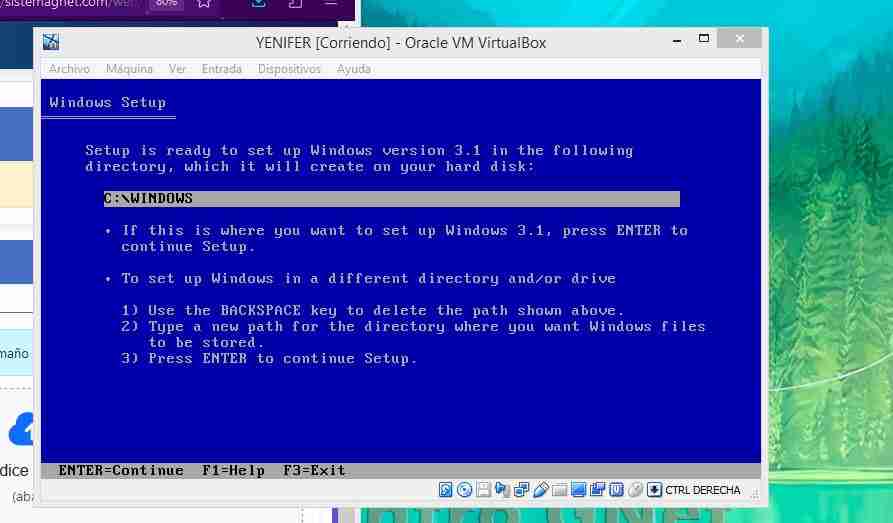Open the Ayuda menu
This screenshot has width=893, height=523.
353,69
